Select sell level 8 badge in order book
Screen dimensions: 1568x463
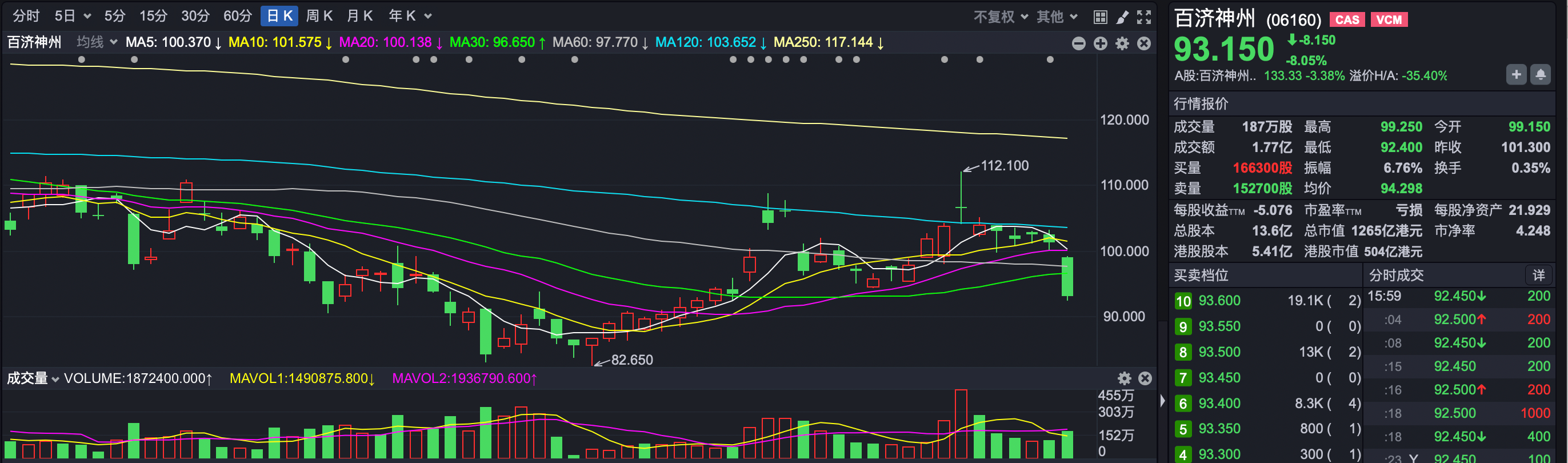(1183, 352)
